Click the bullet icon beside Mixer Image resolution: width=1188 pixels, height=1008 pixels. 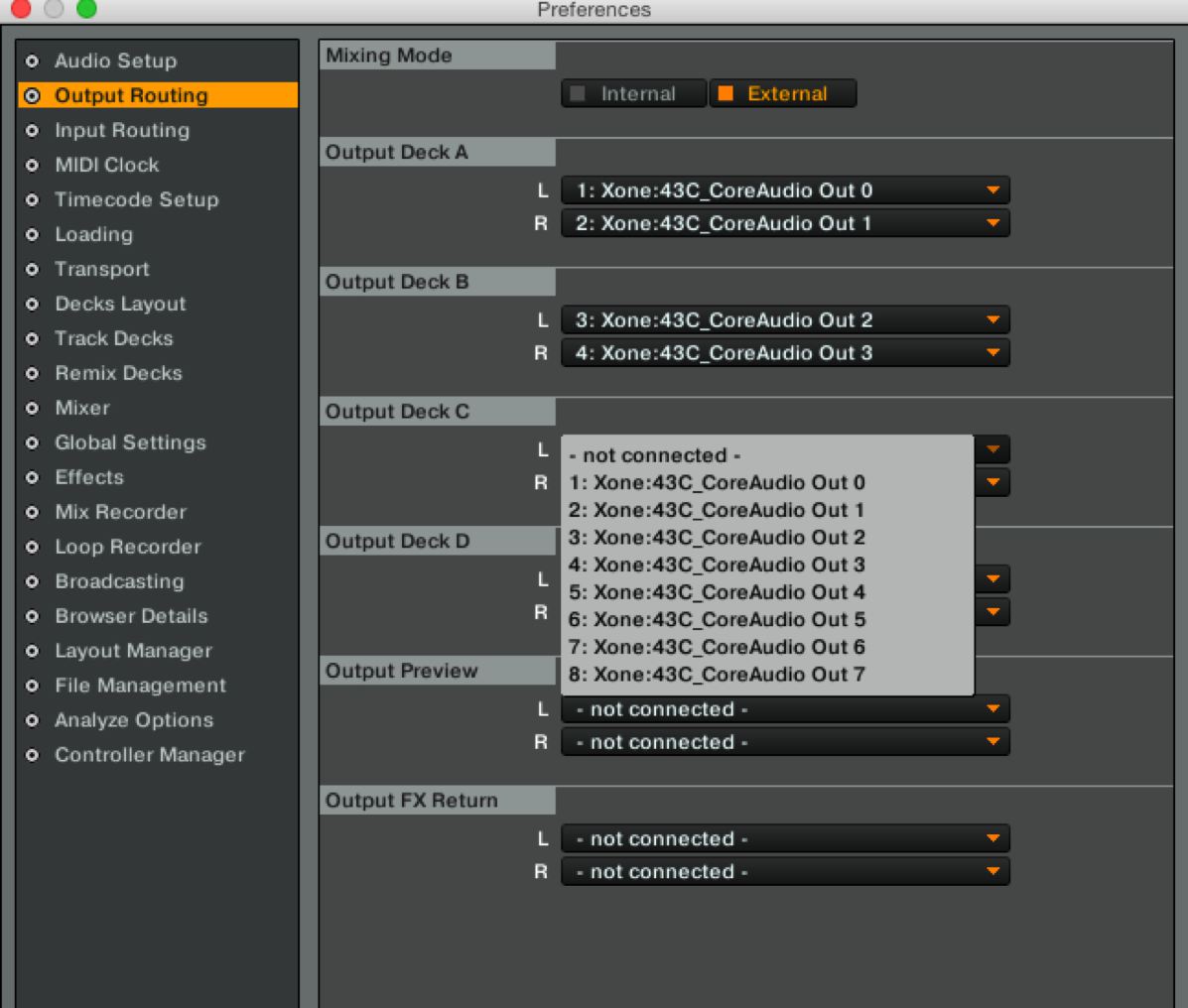pos(32,409)
